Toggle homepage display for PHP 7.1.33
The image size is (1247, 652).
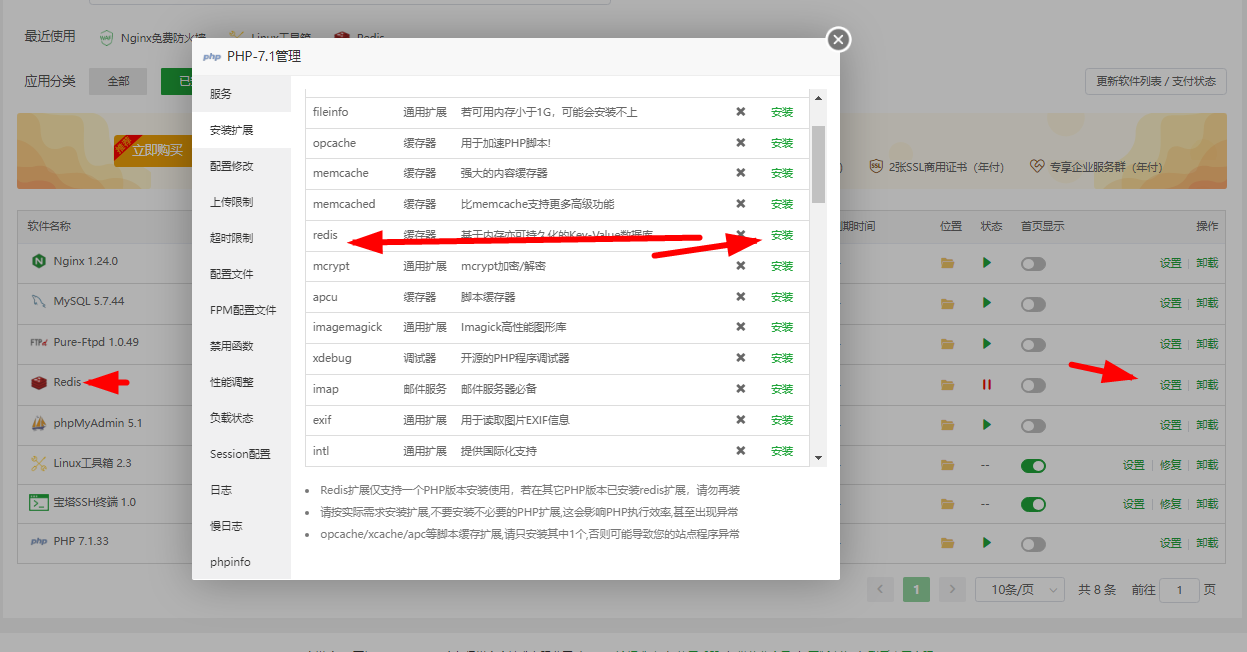[1033, 543]
